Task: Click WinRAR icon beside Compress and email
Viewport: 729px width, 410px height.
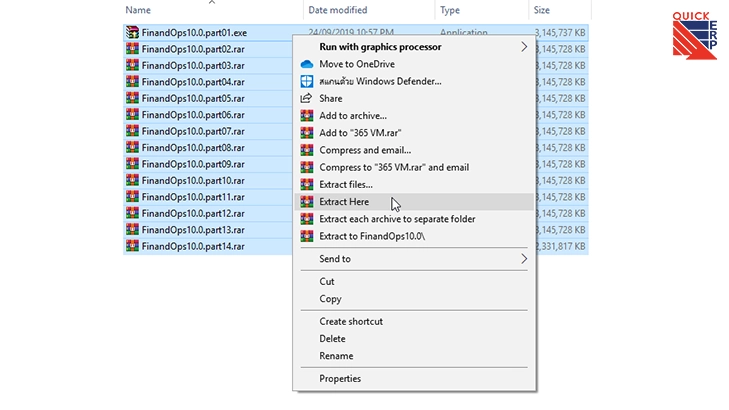Action: tap(307, 150)
